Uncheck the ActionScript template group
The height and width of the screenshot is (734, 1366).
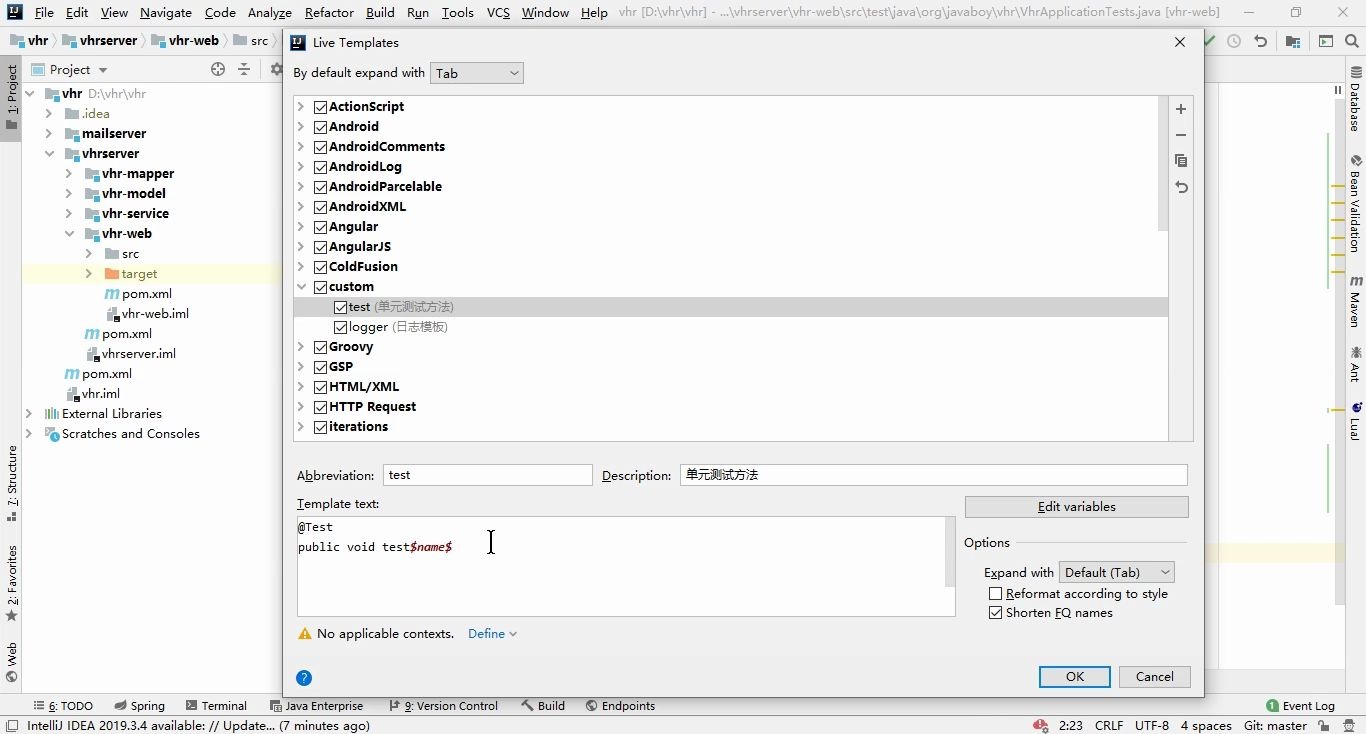point(321,107)
